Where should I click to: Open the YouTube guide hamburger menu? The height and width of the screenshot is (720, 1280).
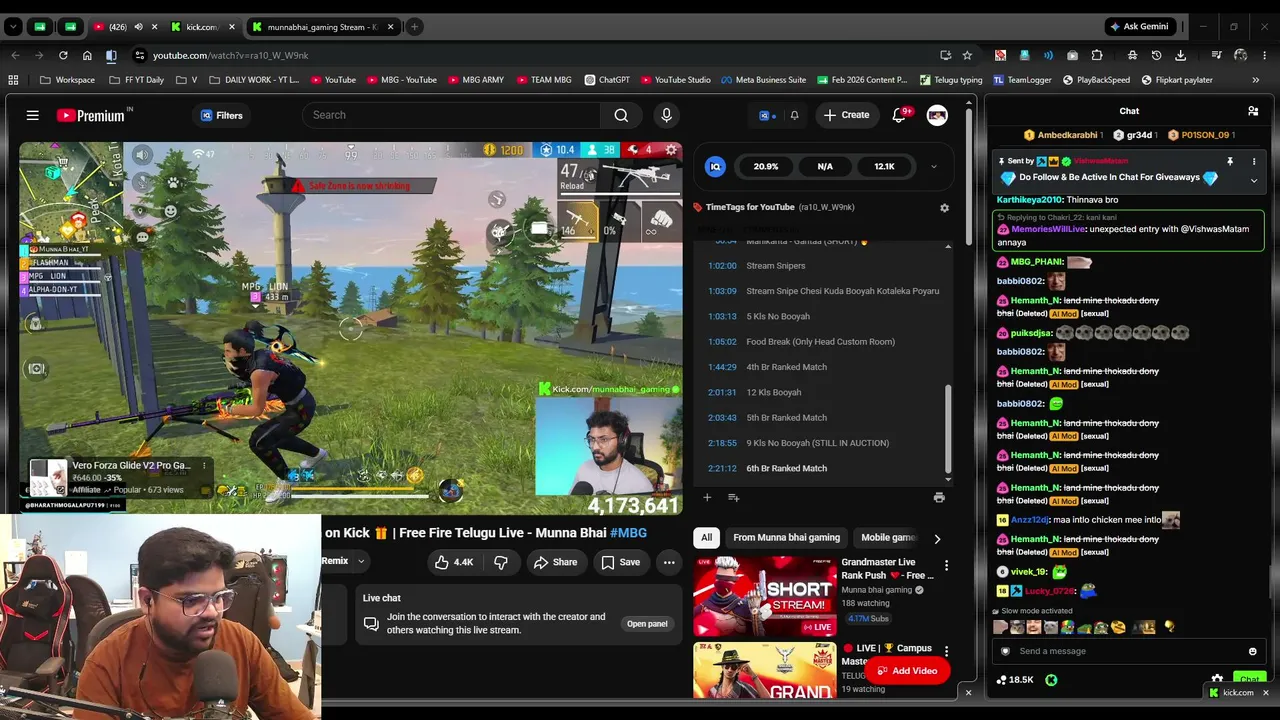tap(33, 115)
